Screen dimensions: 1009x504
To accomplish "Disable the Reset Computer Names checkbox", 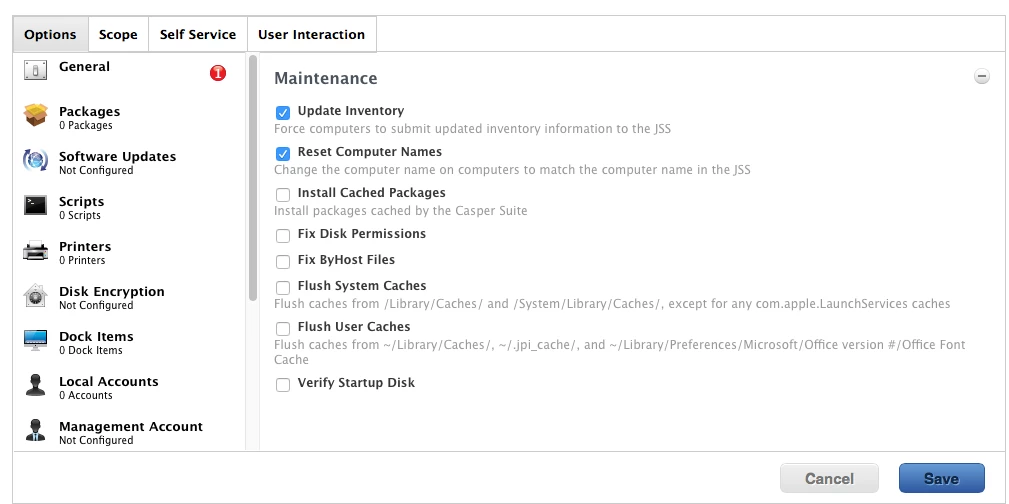I will coord(283,153).
